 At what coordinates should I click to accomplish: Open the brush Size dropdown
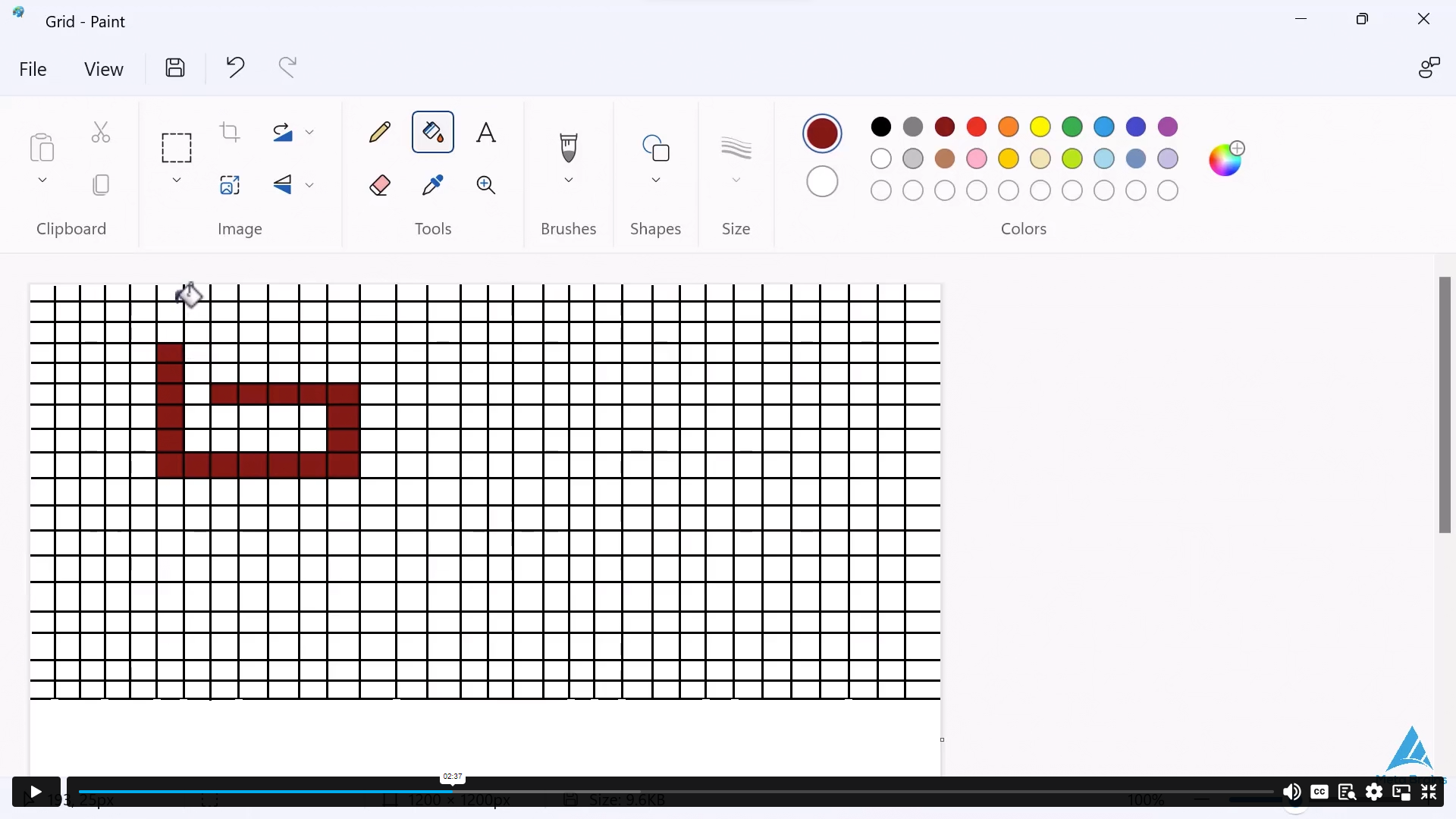[736, 180]
